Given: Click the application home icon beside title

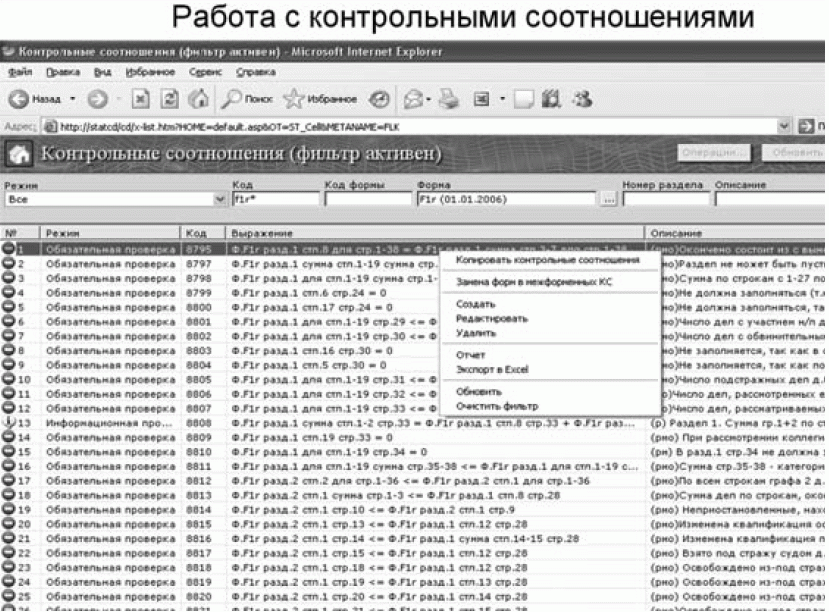Looking at the screenshot, I should [20, 154].
